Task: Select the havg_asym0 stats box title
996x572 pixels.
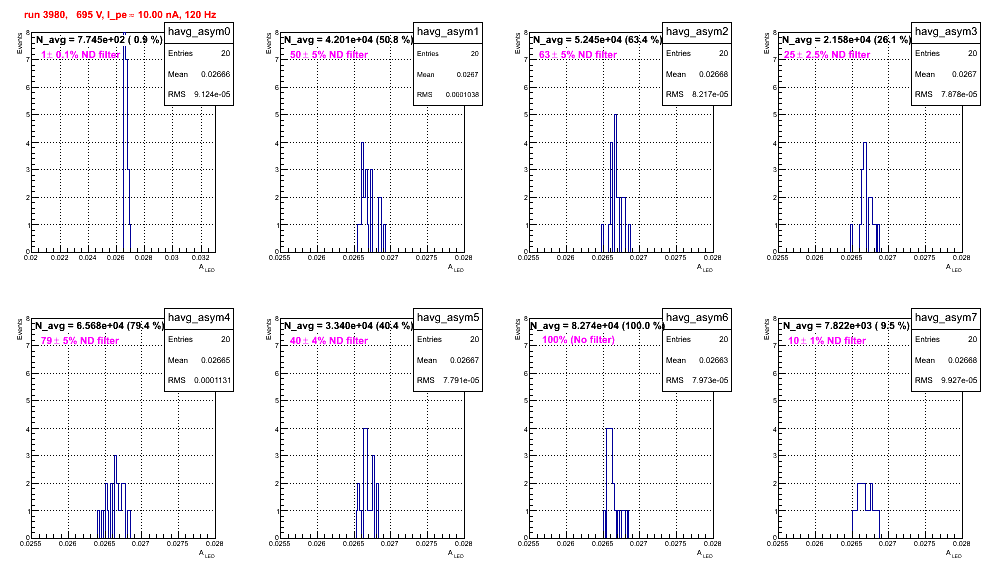Action: pos(199,32)
